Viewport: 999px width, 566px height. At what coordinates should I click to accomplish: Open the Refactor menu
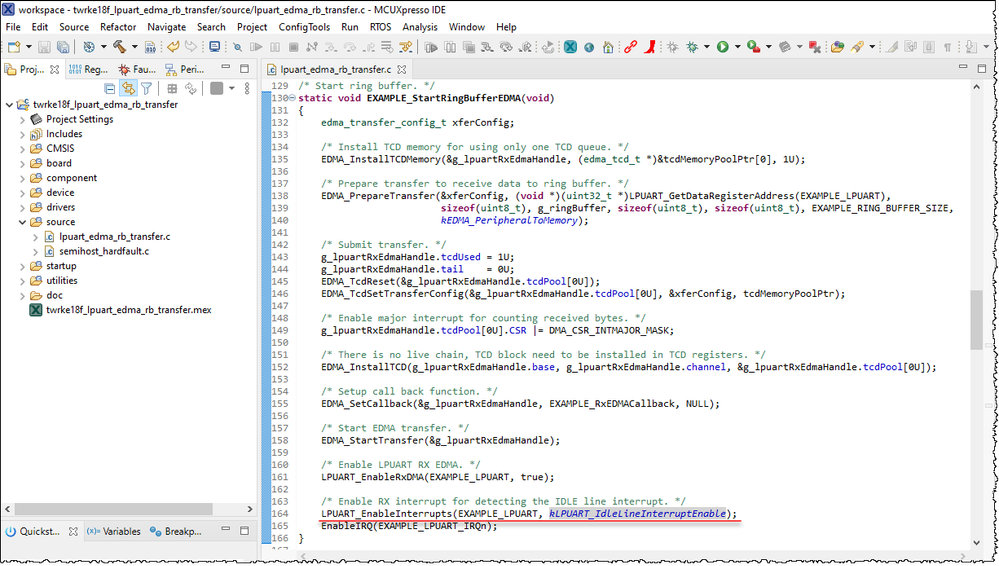[118, 27]
